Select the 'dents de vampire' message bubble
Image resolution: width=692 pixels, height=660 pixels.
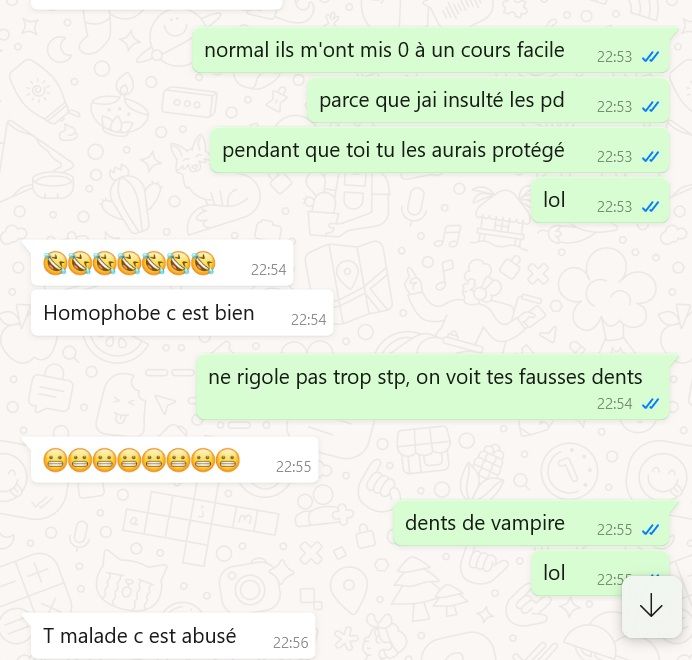pyautogui.click(x=531, y=523)
